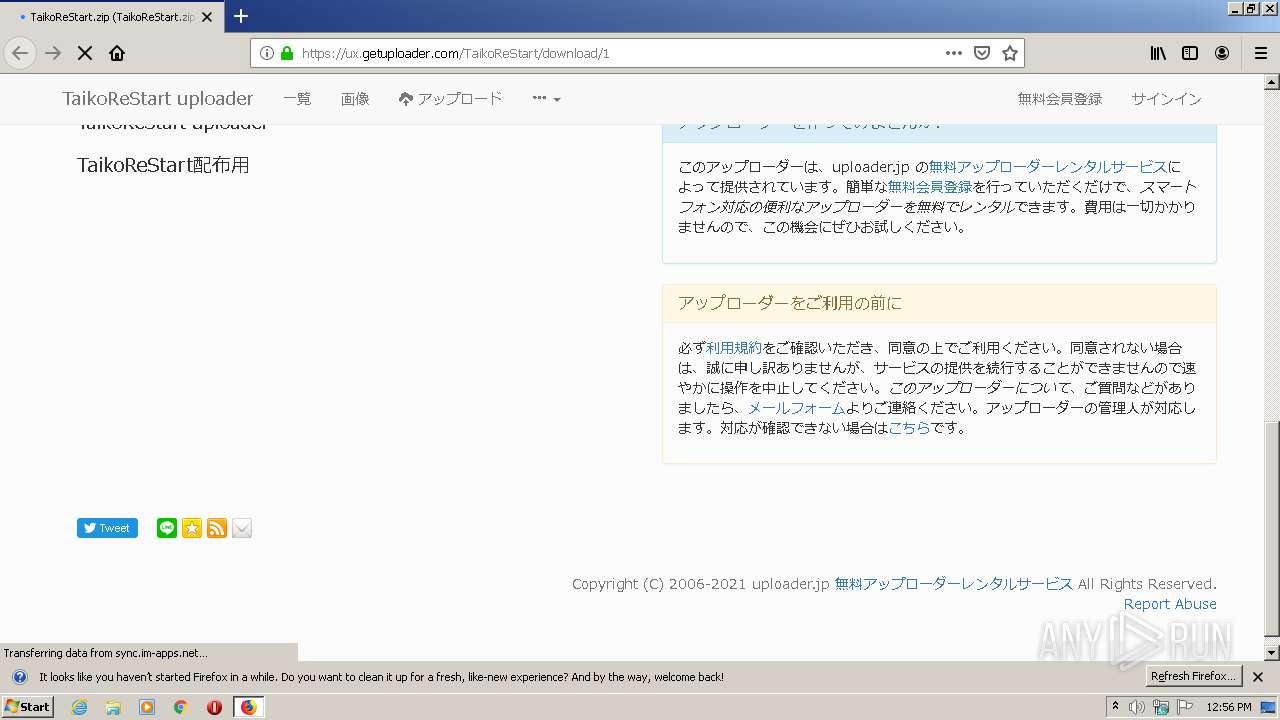Open the Opera taskbar icon
This screenshot has width=1280, height=720.
click(x=214, y=707)
